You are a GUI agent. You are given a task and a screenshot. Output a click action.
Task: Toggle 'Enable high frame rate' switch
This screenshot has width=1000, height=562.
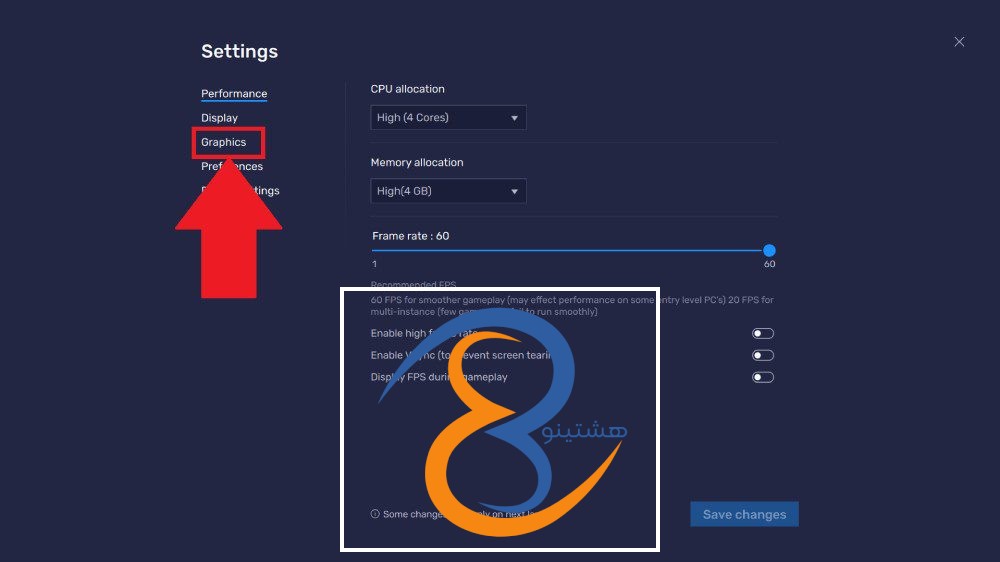pyautogui.click(x=763, y=333)
